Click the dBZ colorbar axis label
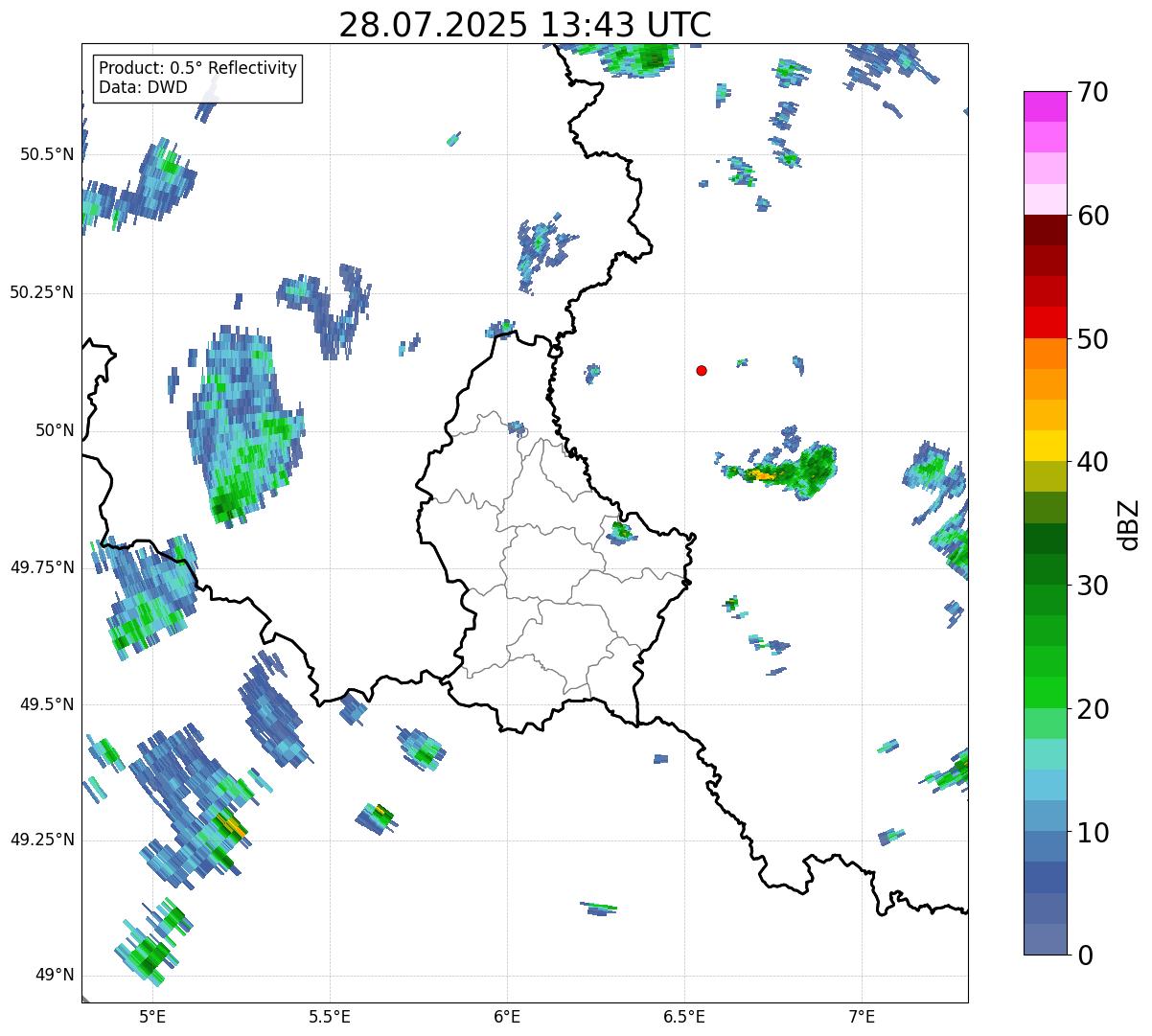This screenshot has height=1036, width=1152. (1130, 523)
